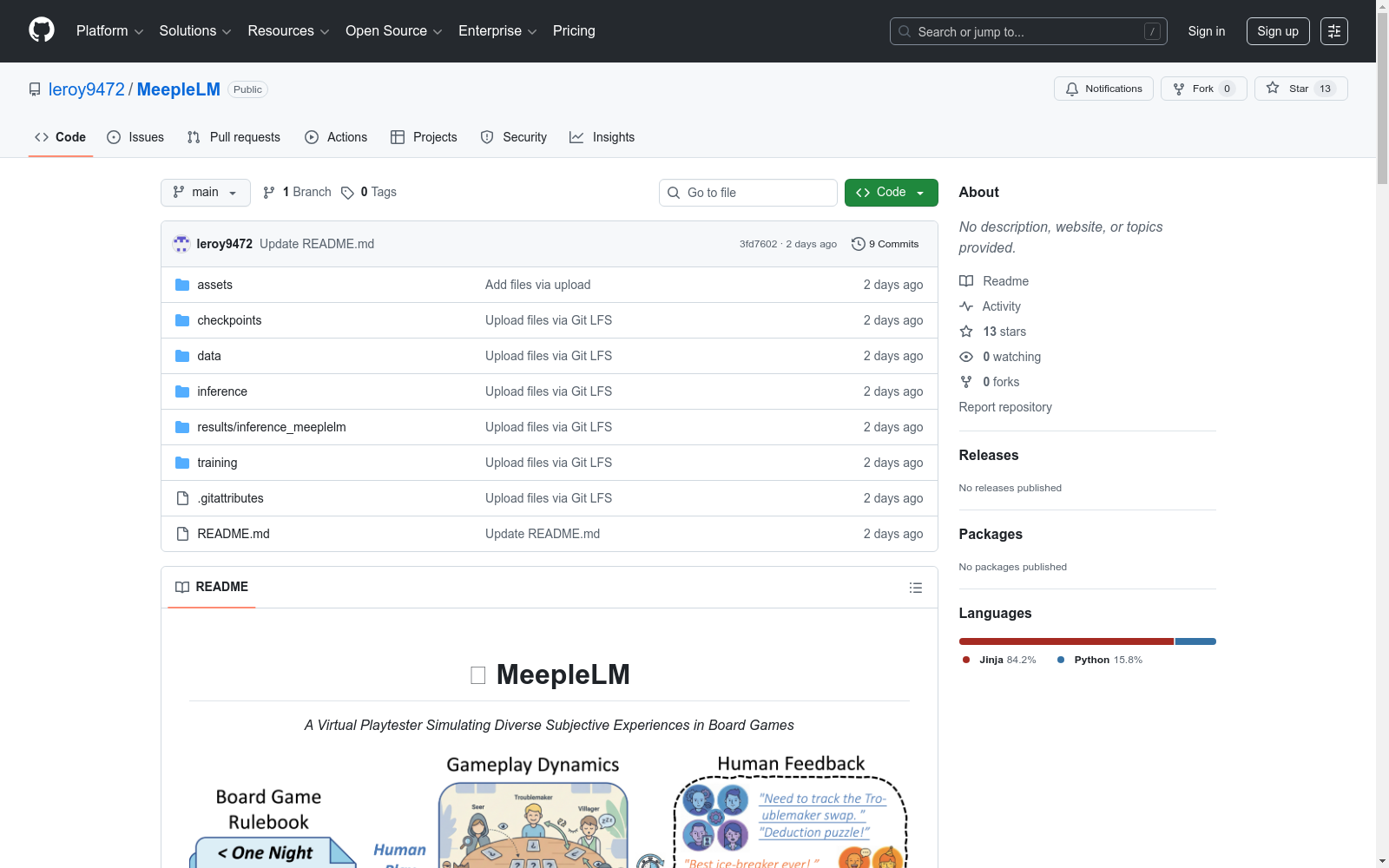The image size is (1389, 868).
Task: Expand the Solutions menu
Action: tap(195, 31)
